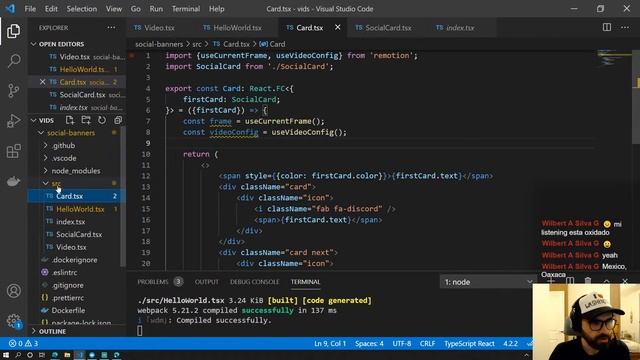The image size is (640, 360).
Task: Switch to the Video.tsx editor tab
Action: point(159,28)
